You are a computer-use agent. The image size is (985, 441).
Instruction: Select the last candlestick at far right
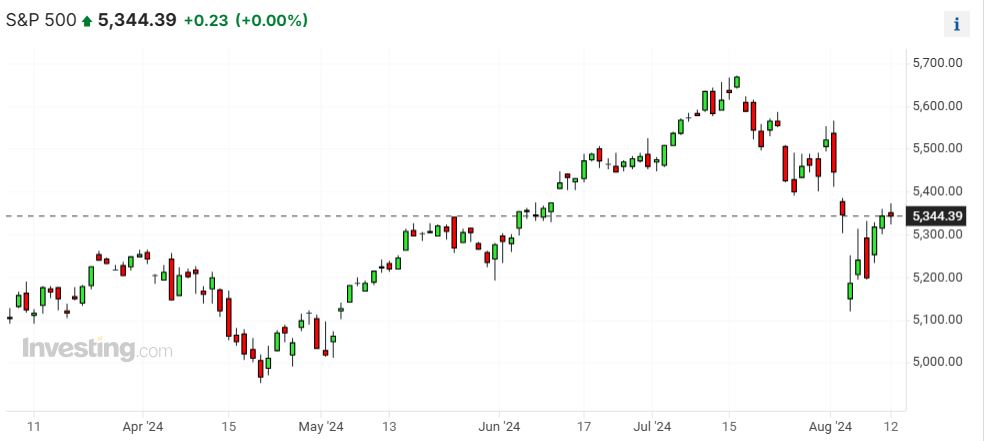[x=891, y=213]
